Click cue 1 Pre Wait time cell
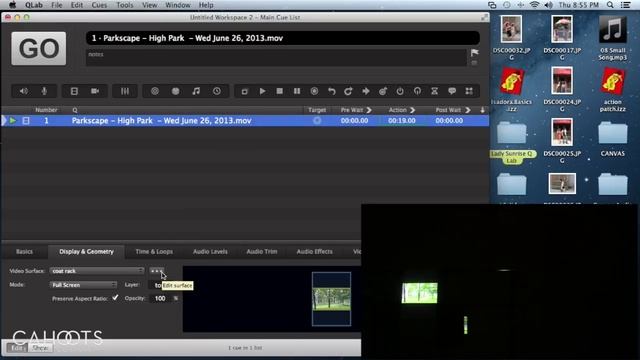640x360 pixels. pos(354,120)
